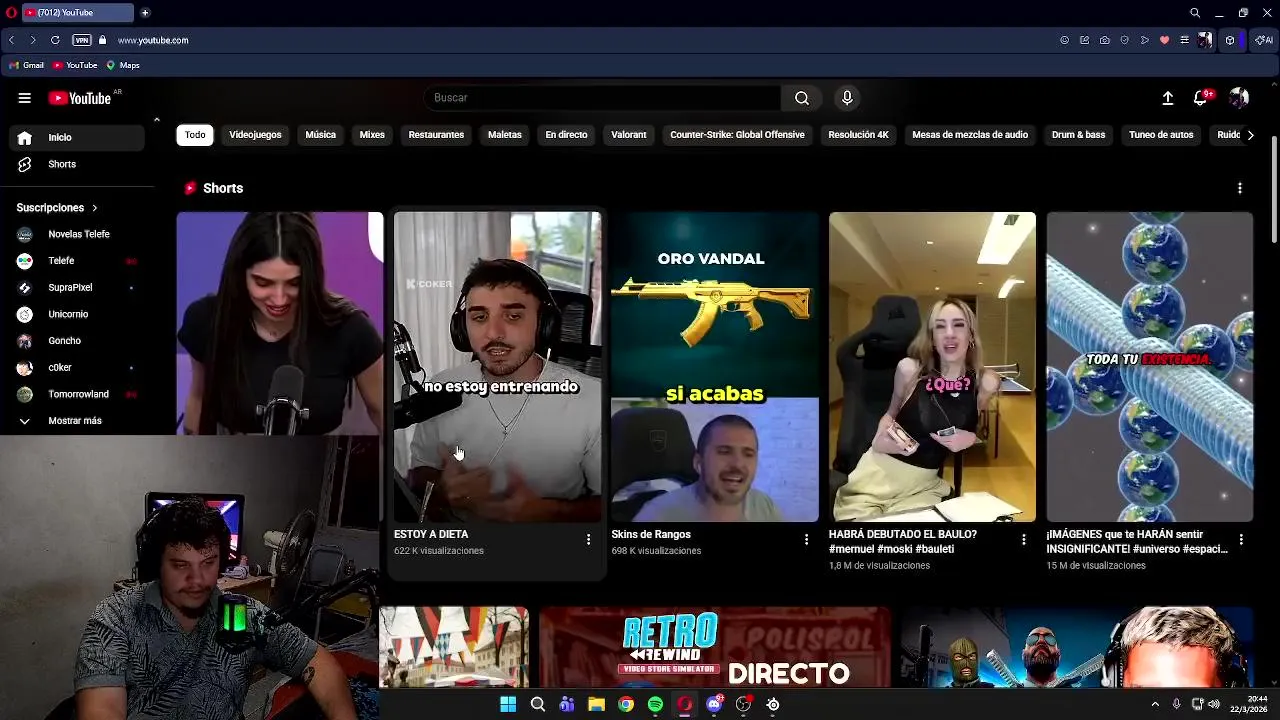Image resolution: width=1280 pixels, height=720 pixels.
Task: Open Shorts in sidebar
Action: (76, 164)
